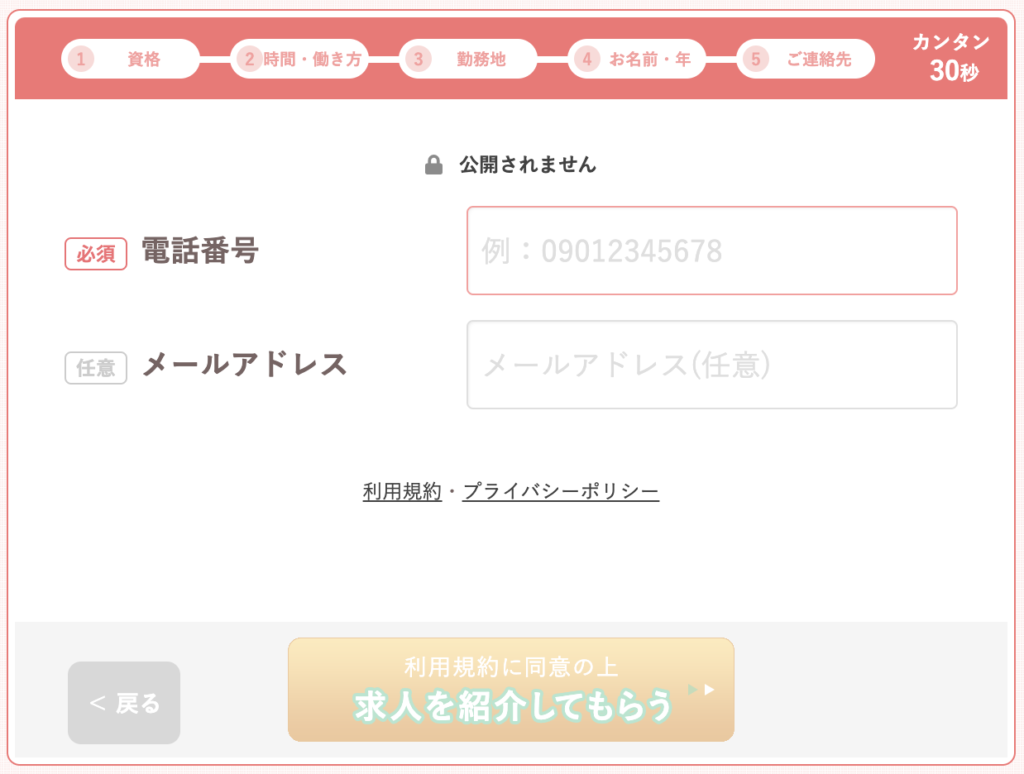The height and width of the screenshot is (774, 1024).
Task: Click the カンタン30秒 badge in the header
Action: [951, 57]
